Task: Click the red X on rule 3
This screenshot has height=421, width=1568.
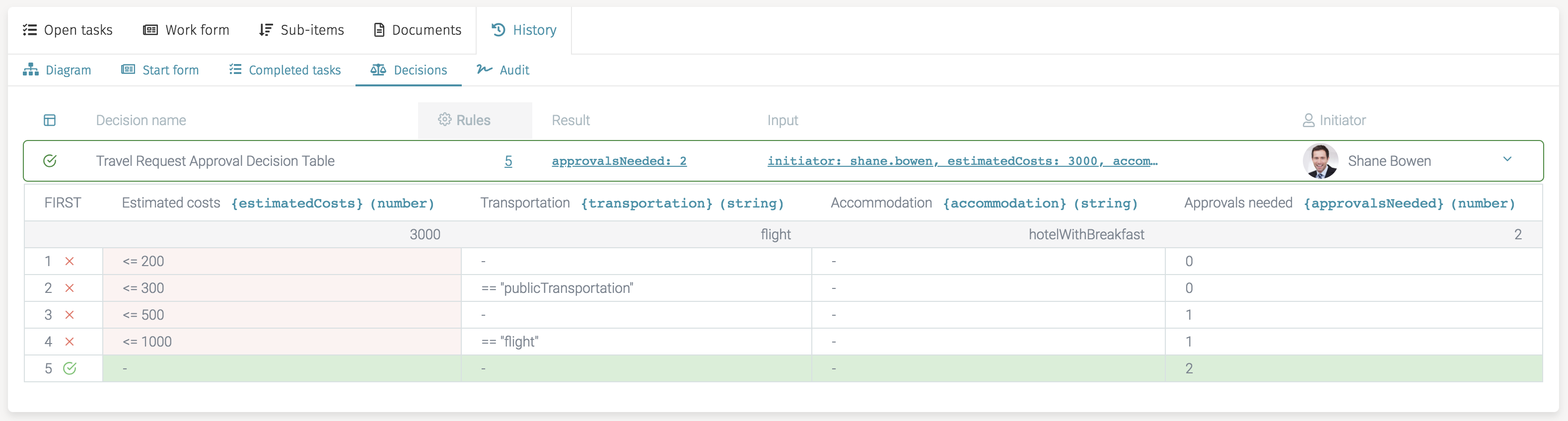Action: (x=70, y=315)
